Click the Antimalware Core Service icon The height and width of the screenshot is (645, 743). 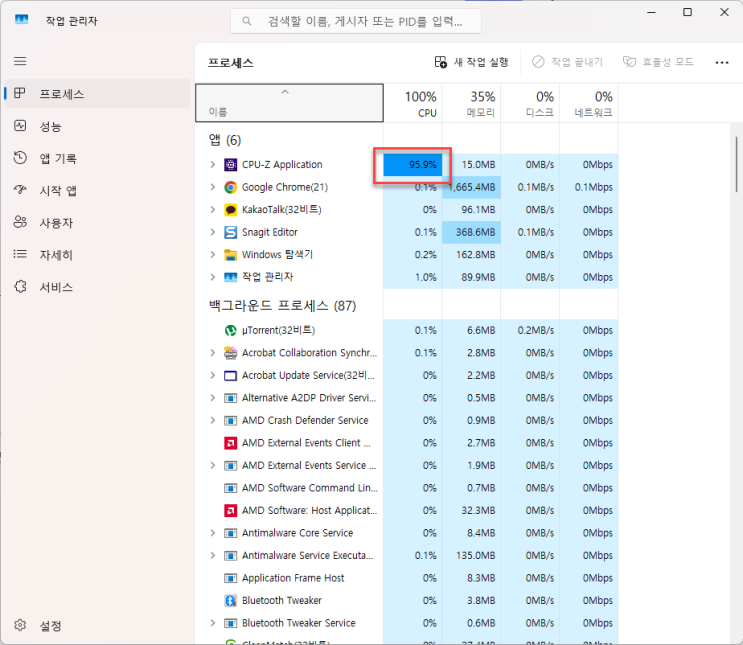(230, 533)
